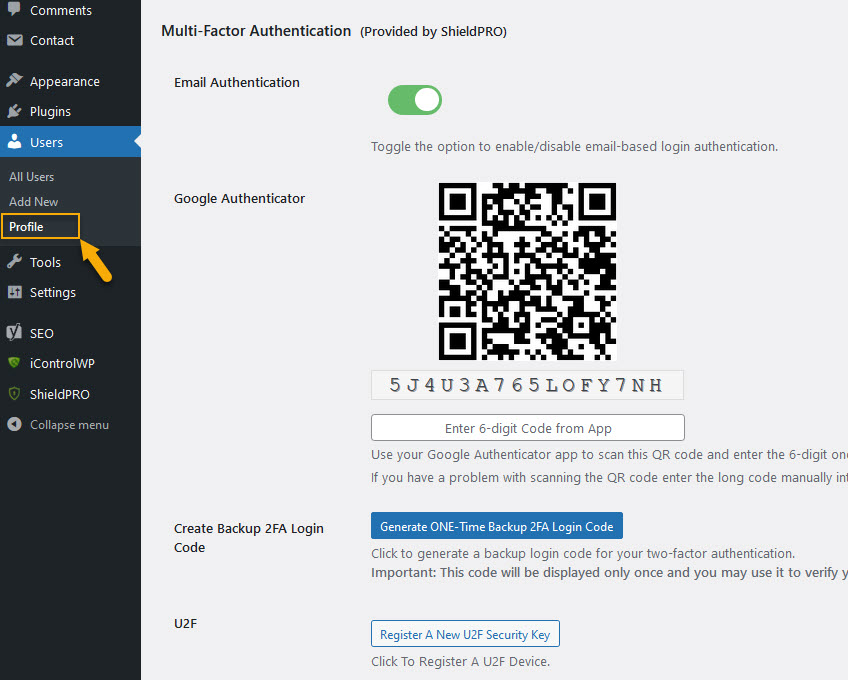Register A New U2F Security Key
Image resolution: width=848 pixels, height=680 pixels.
coord(465,634)
